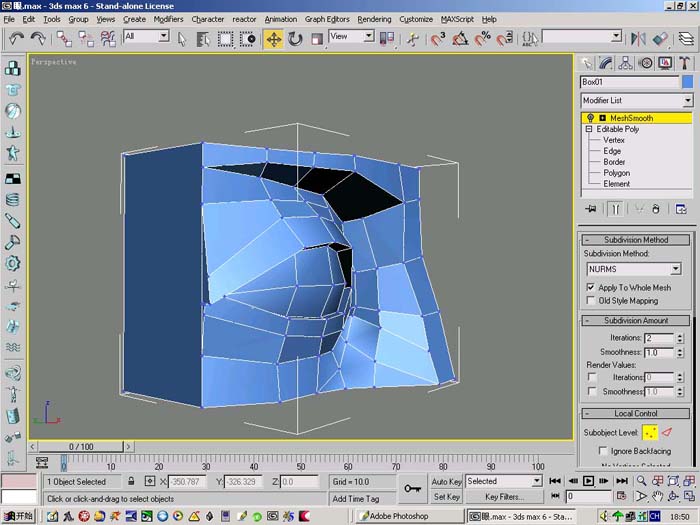Click Remove Modifier trash icon
This screenshot has height=525, width=700.
656,209
